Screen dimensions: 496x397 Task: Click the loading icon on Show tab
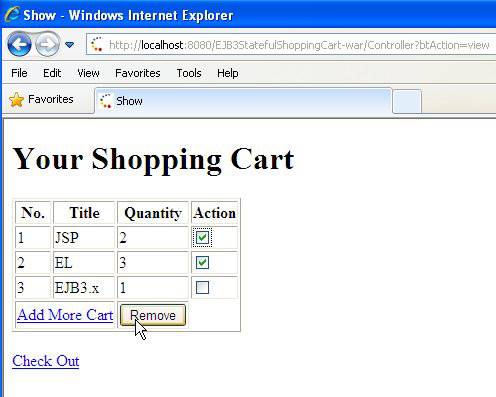[x=106, y=101]
